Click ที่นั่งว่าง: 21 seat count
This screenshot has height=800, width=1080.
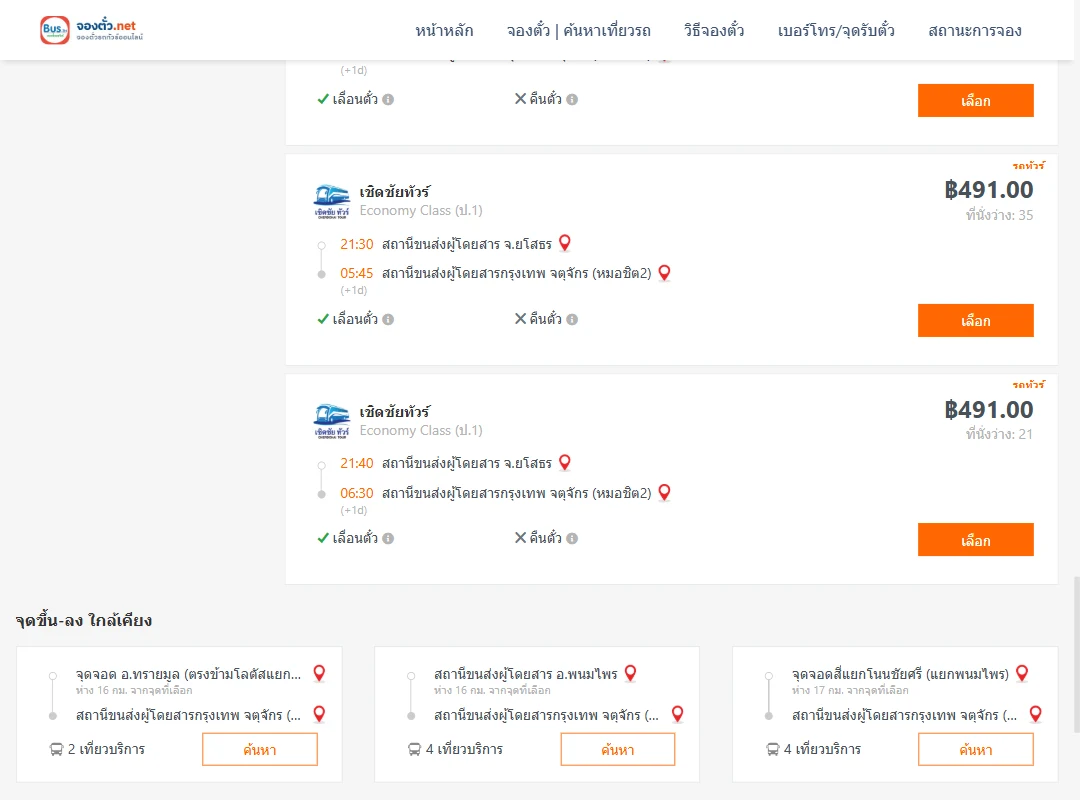coord(999,434)
